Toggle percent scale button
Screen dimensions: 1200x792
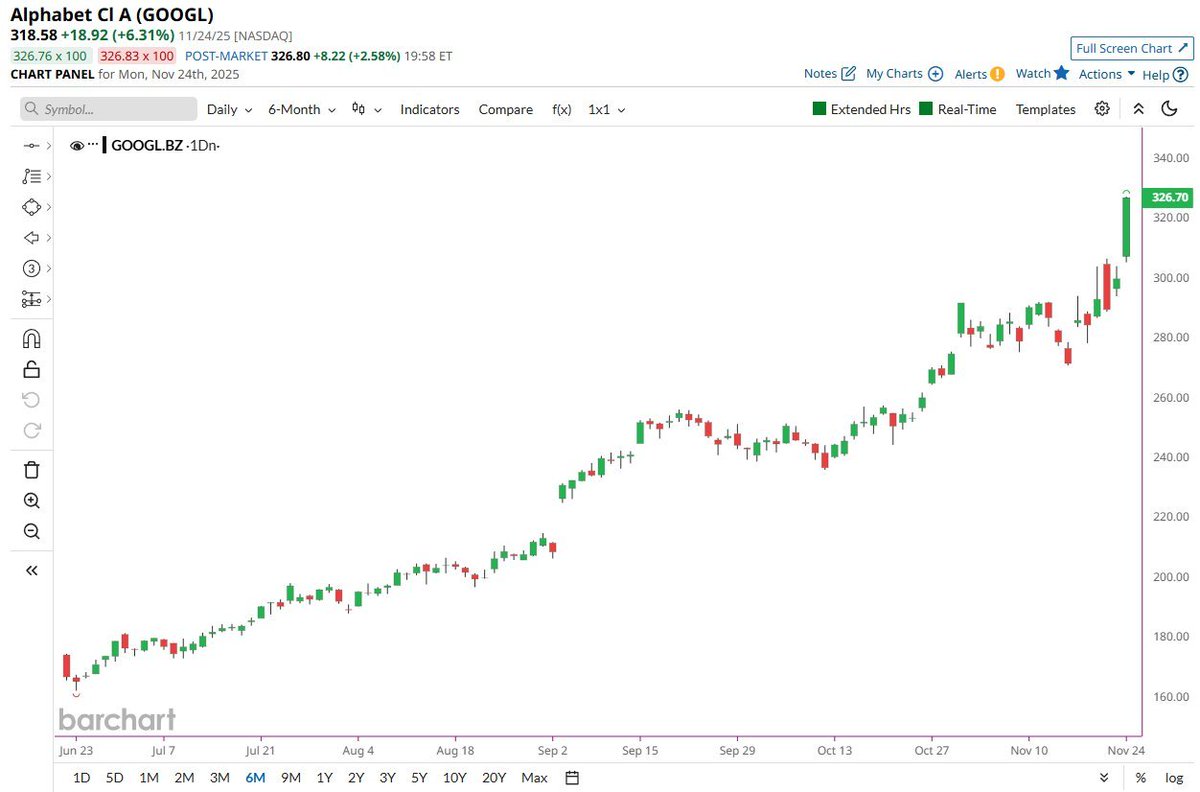click(x=1140, y=777)
